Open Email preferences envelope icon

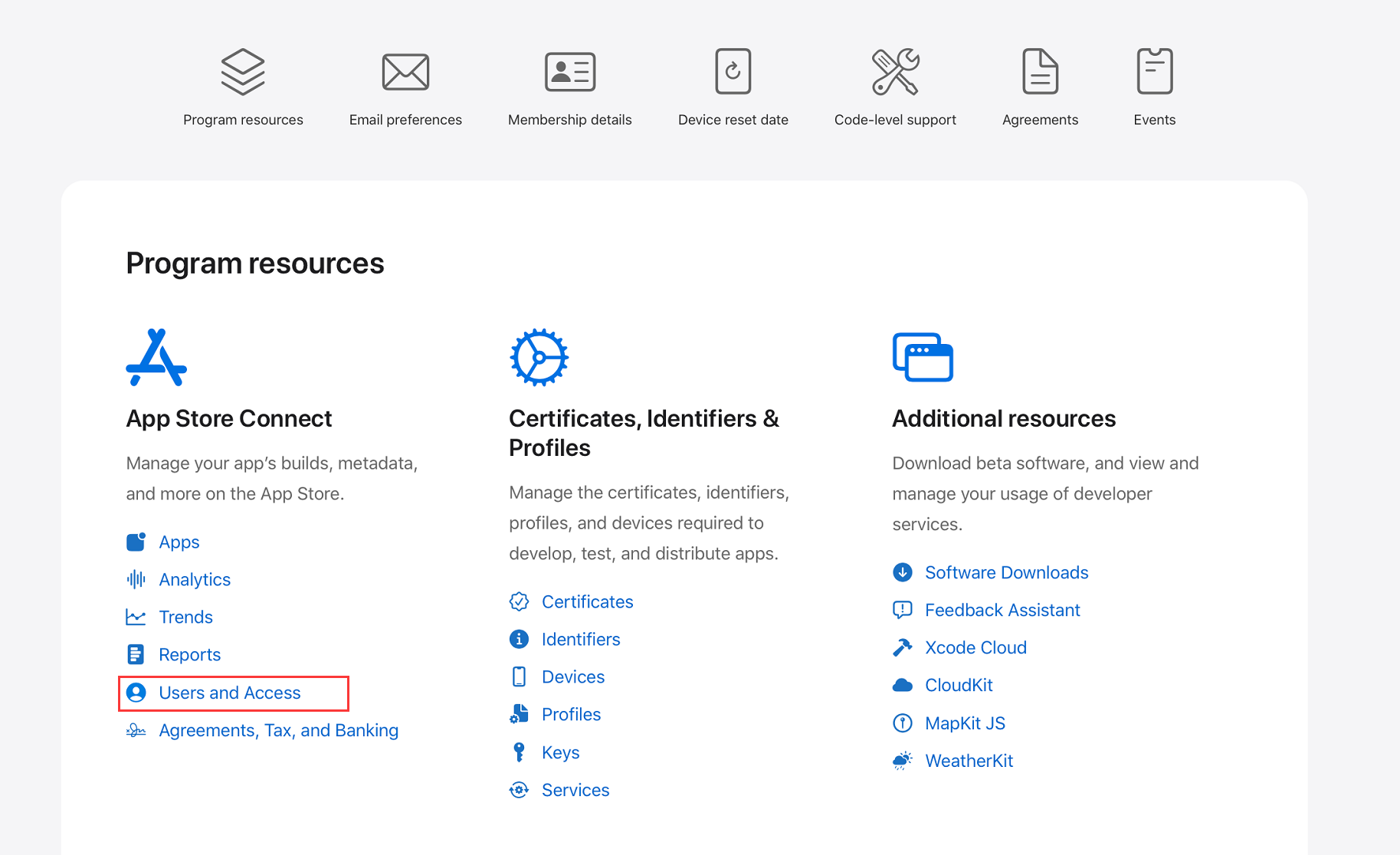(405, 72)
